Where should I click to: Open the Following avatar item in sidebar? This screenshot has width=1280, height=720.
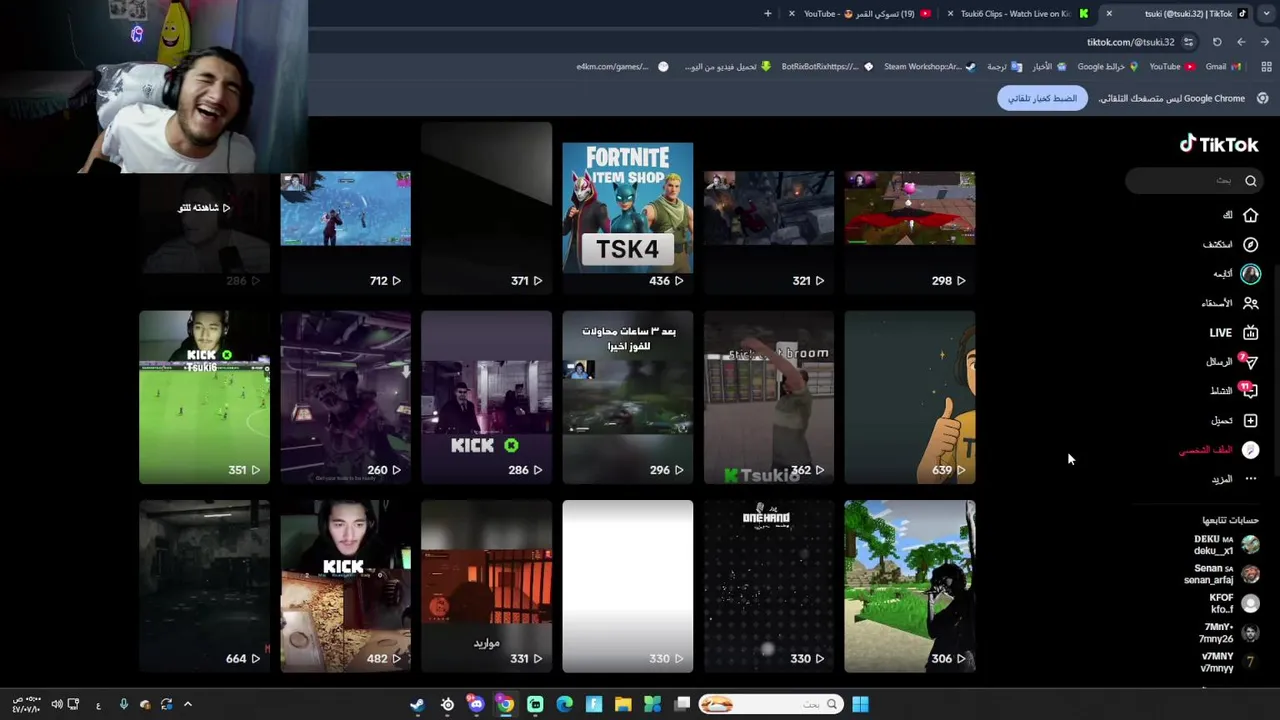click(x=1250, y=273)
